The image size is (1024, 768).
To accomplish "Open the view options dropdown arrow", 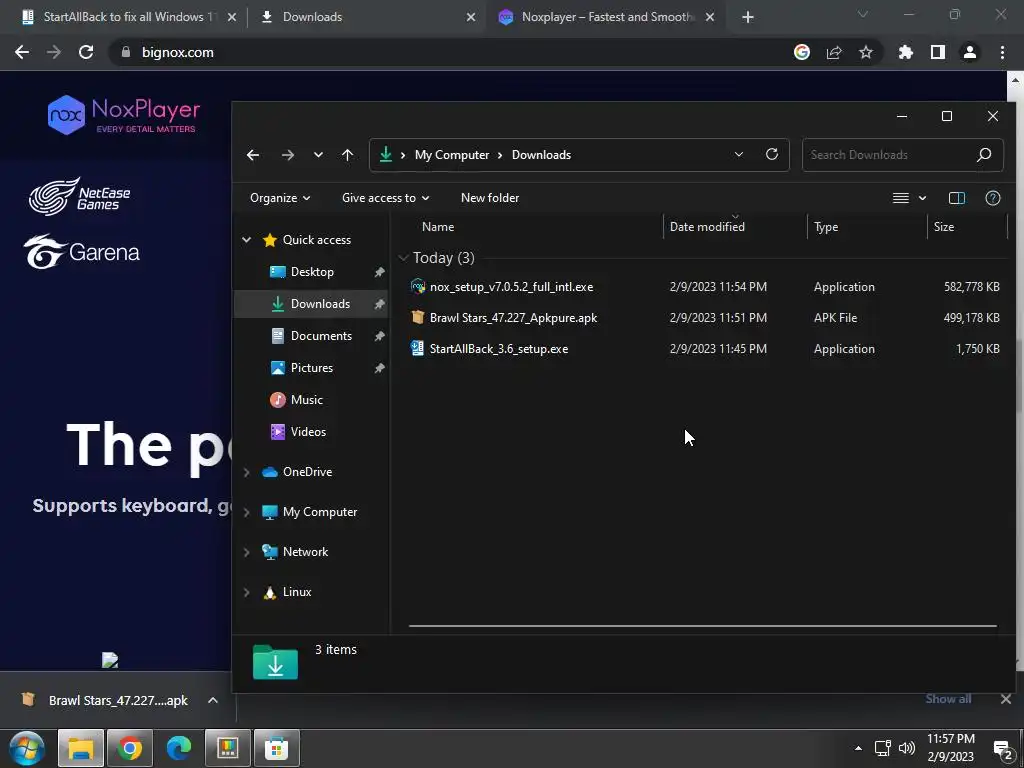I will [922, 198].
